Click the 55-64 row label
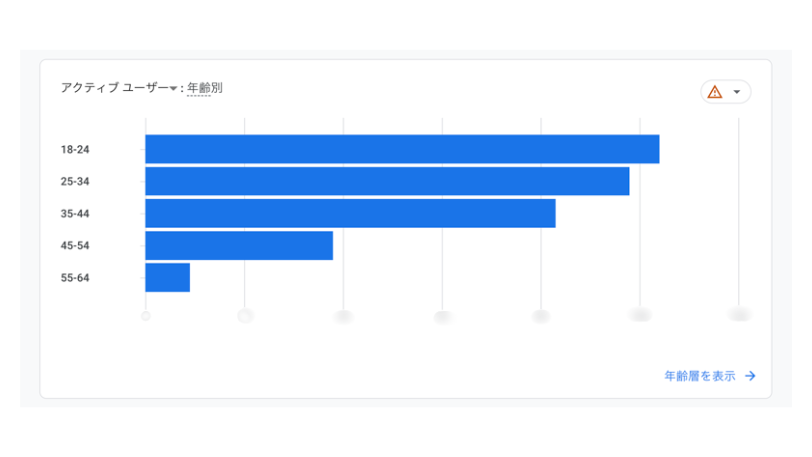812x457 pixels. pos(75,278)
